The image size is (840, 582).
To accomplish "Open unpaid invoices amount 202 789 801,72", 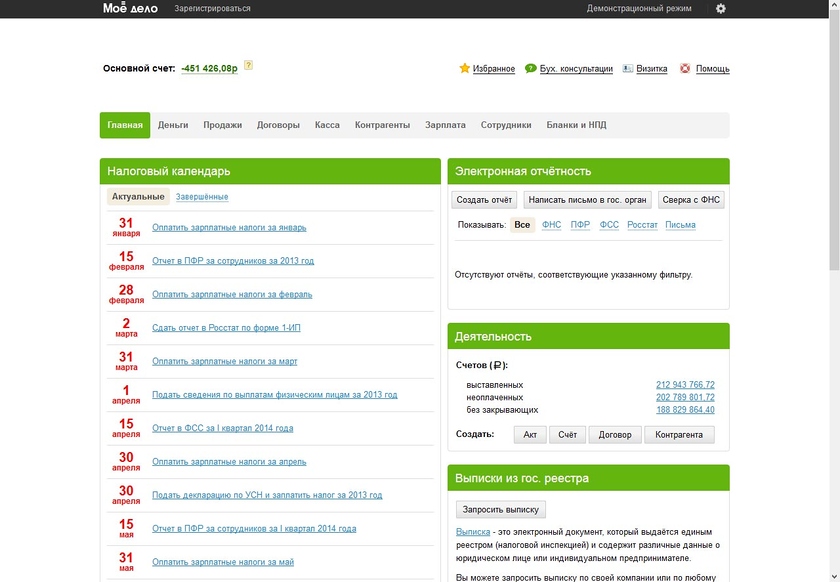I will click(x=685, y=398).
